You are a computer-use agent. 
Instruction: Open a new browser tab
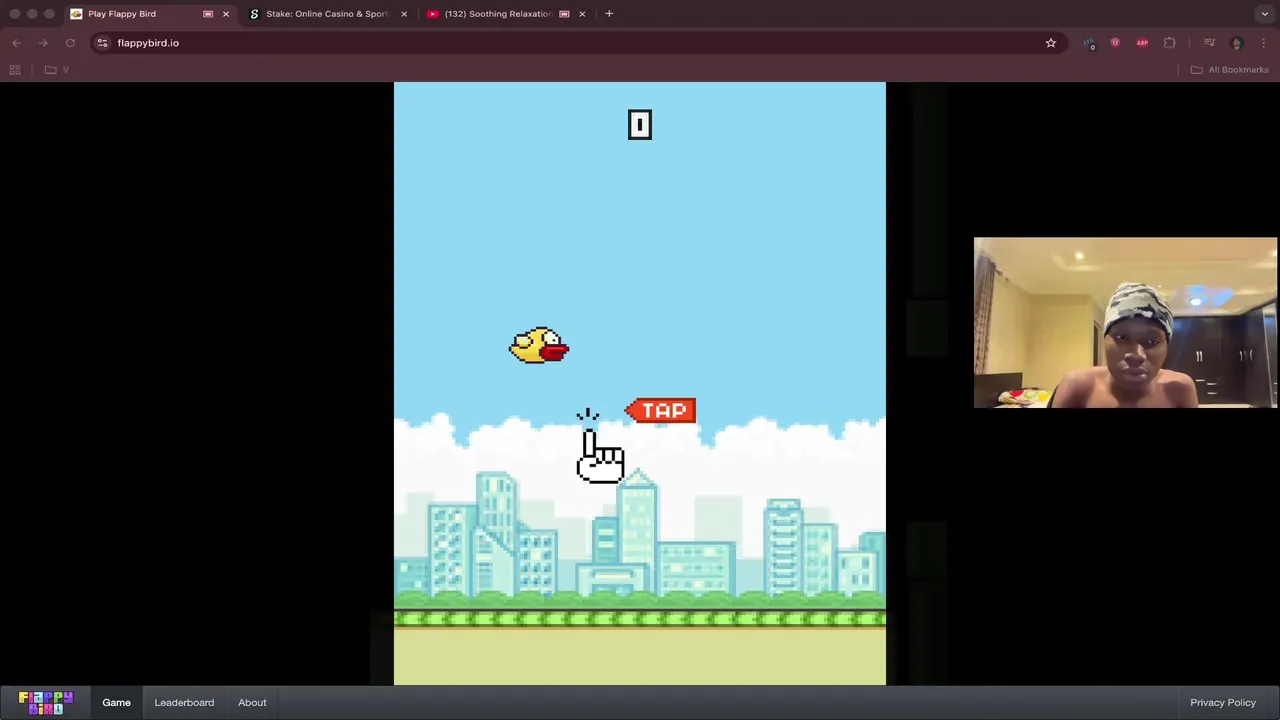(609, 14)
